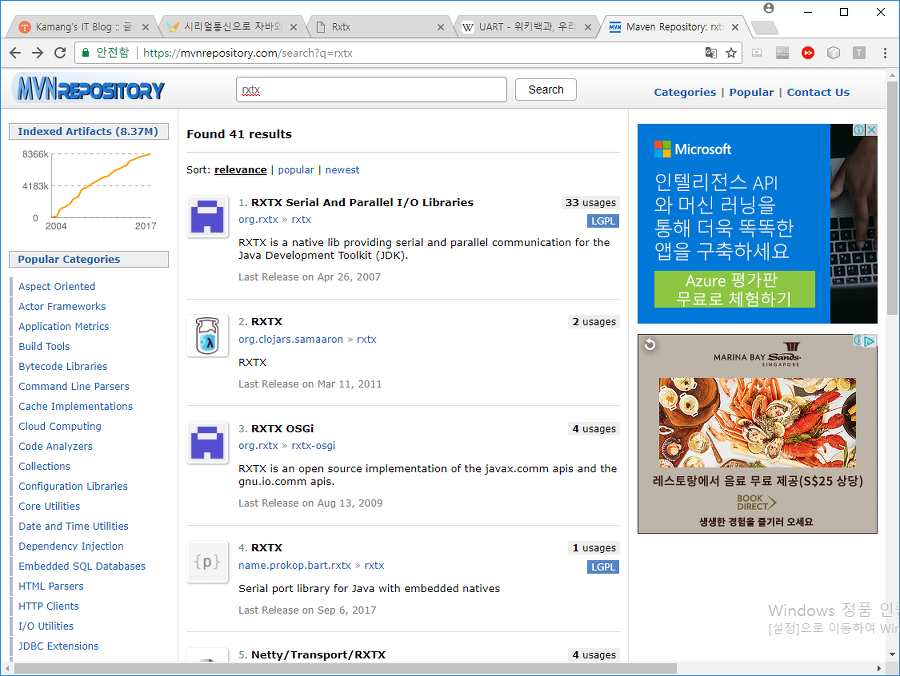
Task: Close the Kamang's IT Blog tab
Action: 145,27
